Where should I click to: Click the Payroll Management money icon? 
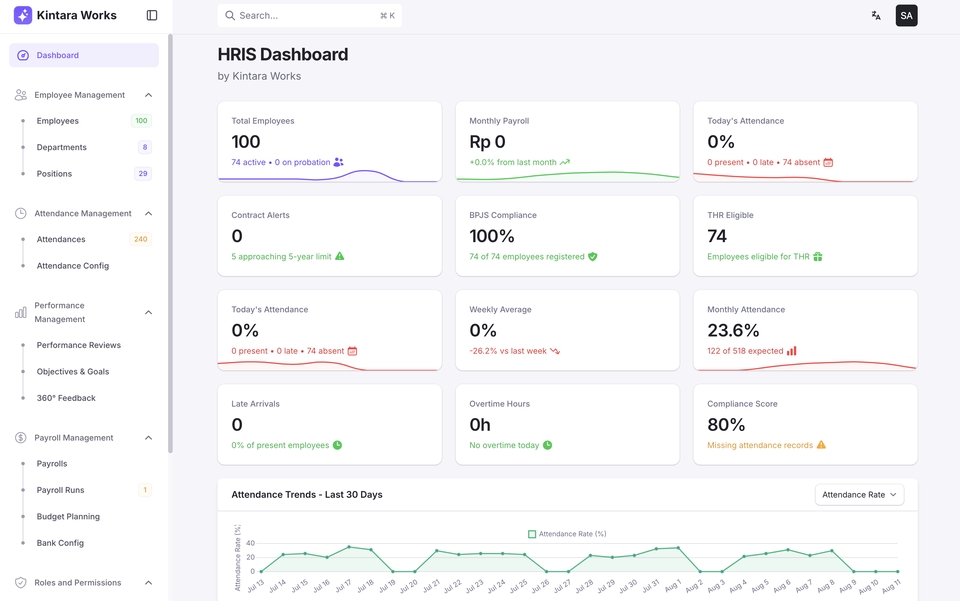coord(19,437)
